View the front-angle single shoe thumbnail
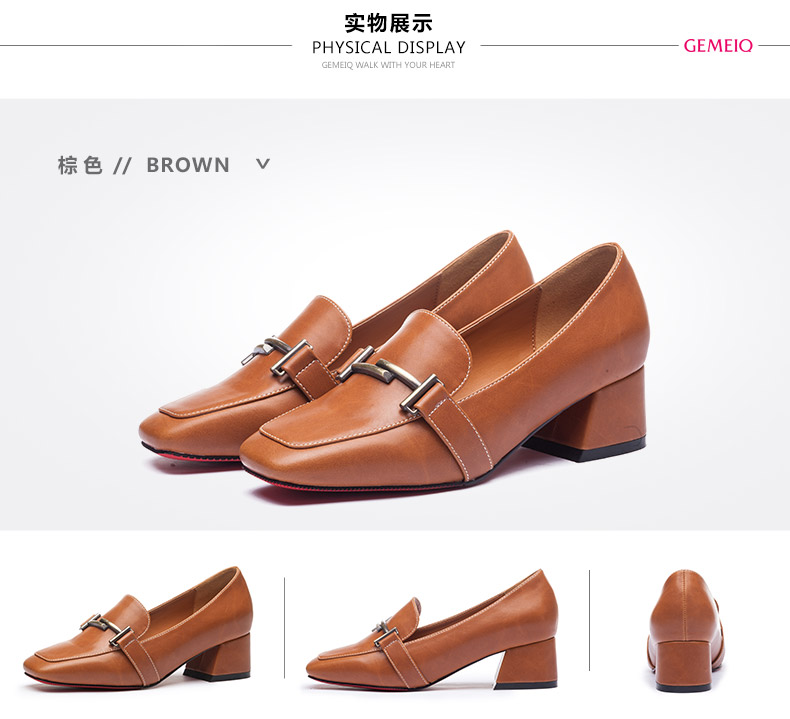 138,628
